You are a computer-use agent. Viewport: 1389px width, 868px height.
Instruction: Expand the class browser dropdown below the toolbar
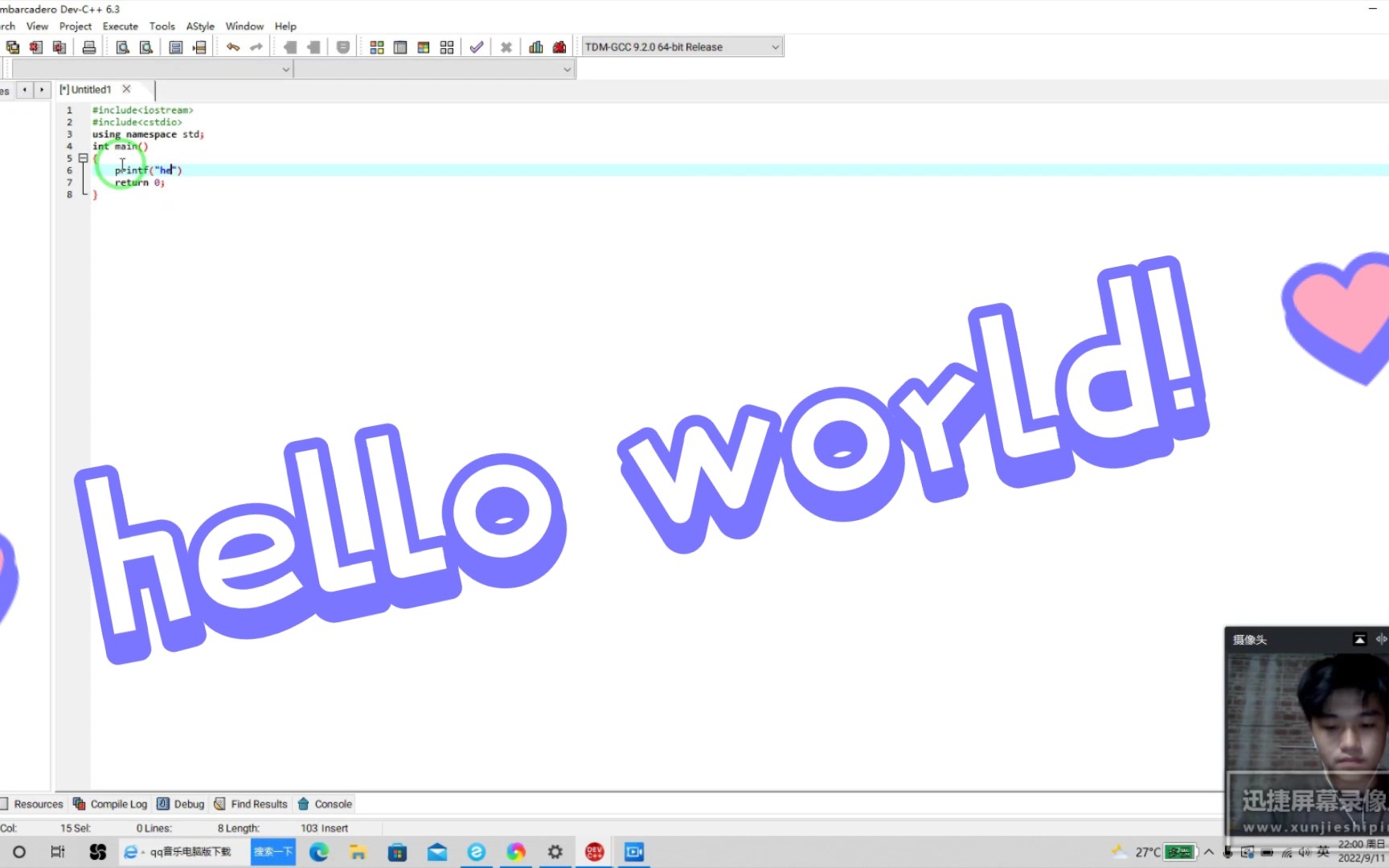(285, 69)
